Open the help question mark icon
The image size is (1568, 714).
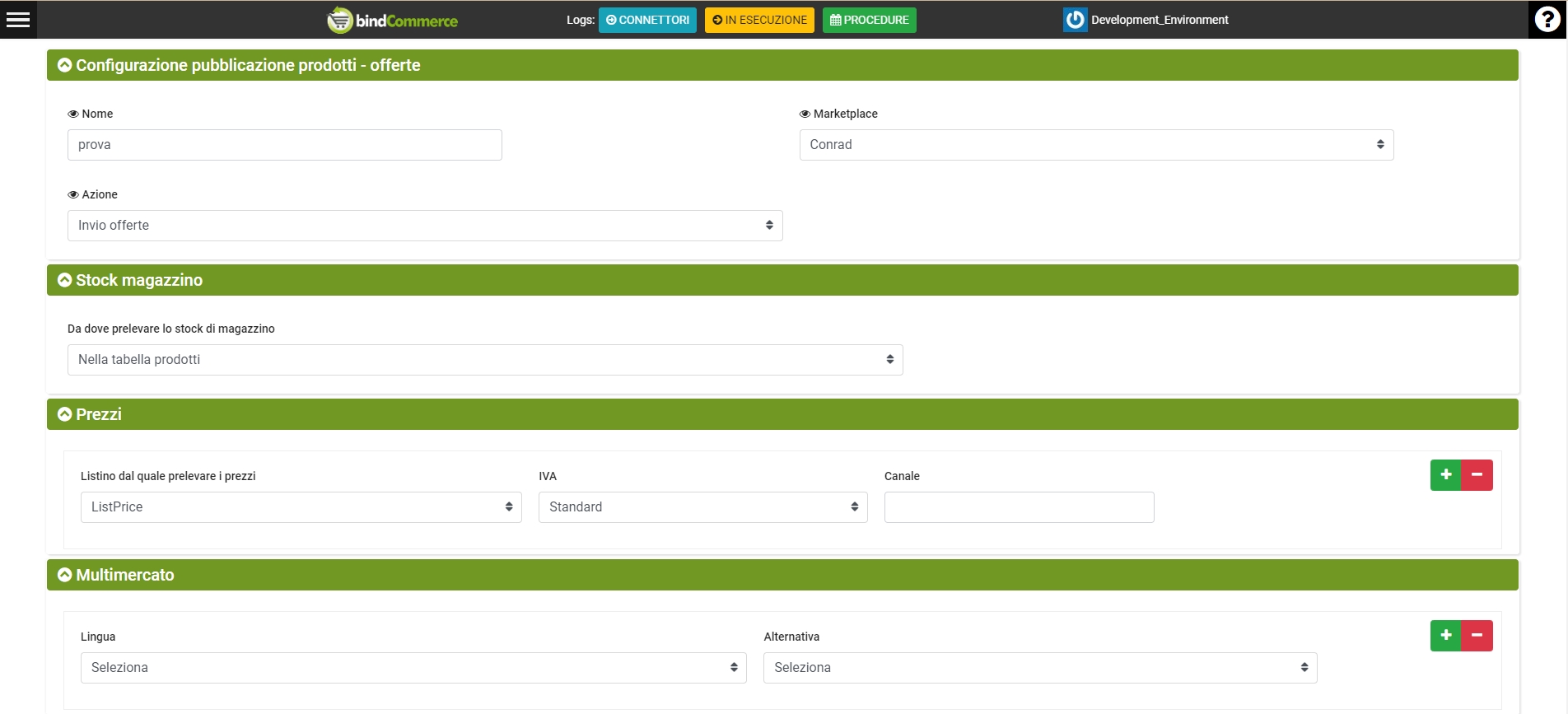pos(1547,19)
